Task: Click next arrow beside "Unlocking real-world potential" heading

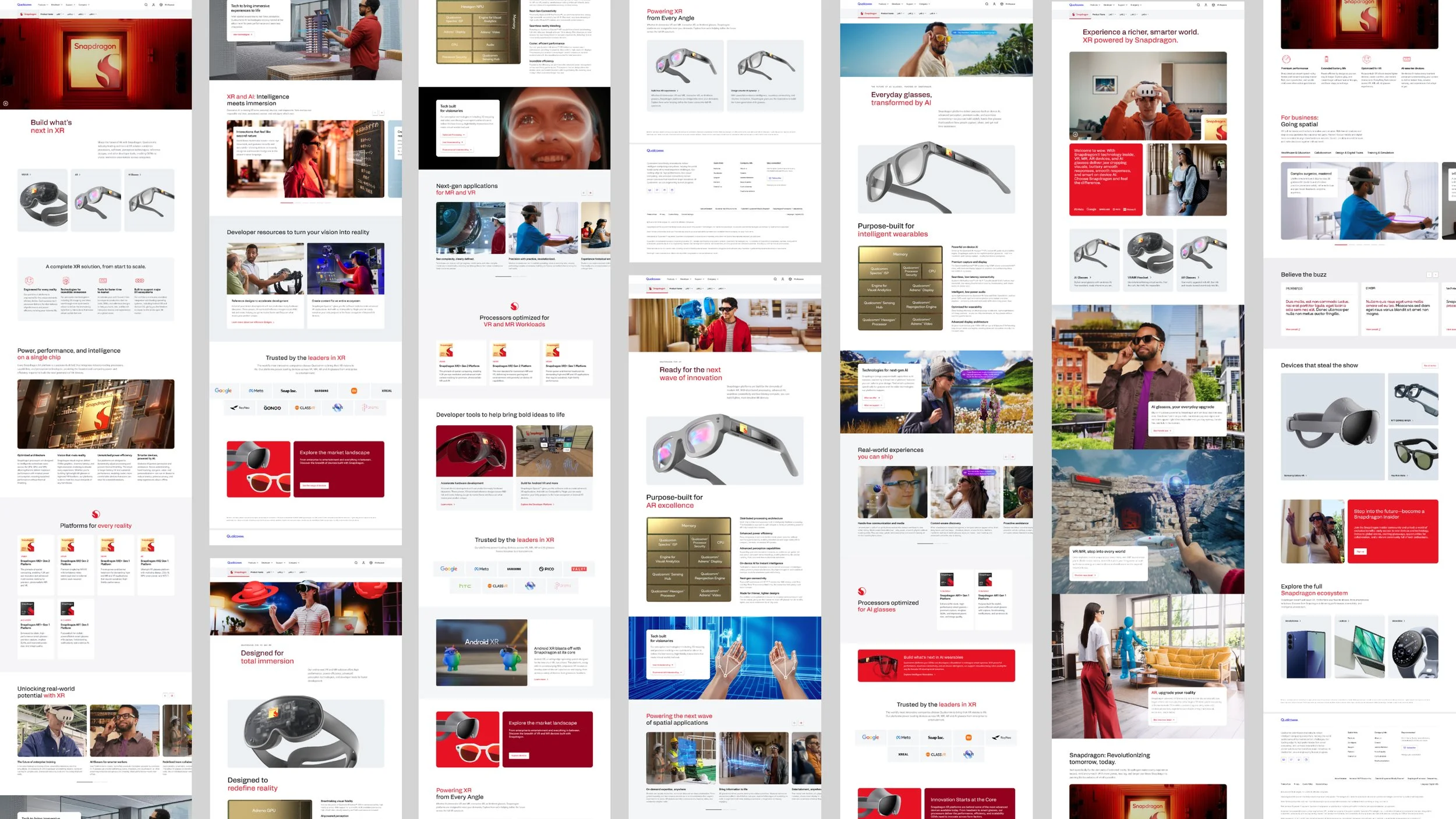Action: pyautogui.click(x=172, y=696)
